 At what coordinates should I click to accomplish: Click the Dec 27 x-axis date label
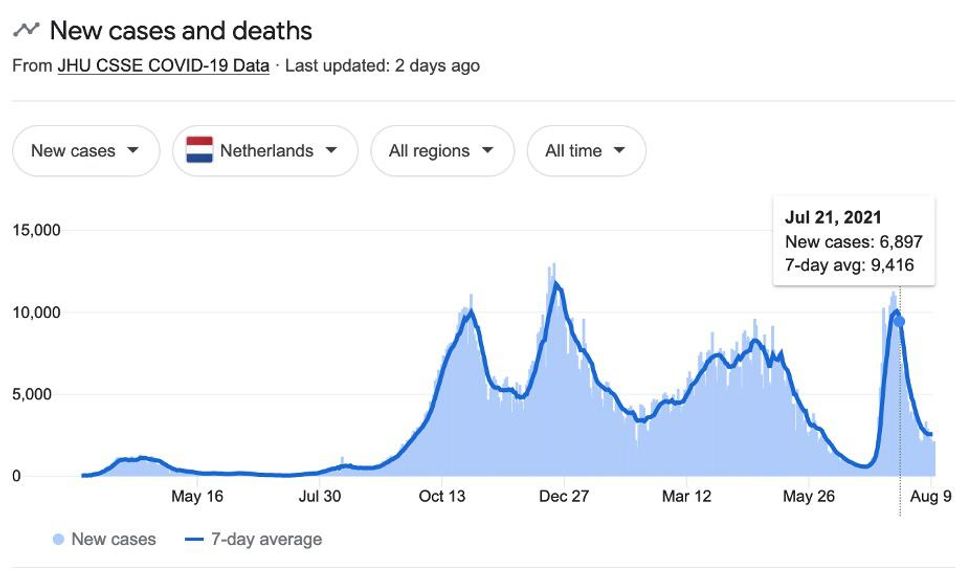click(x=565, y=496)
